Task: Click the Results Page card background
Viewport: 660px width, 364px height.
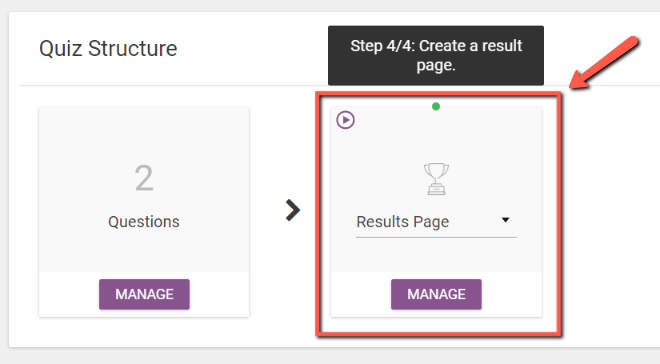Action: point(436,189)
